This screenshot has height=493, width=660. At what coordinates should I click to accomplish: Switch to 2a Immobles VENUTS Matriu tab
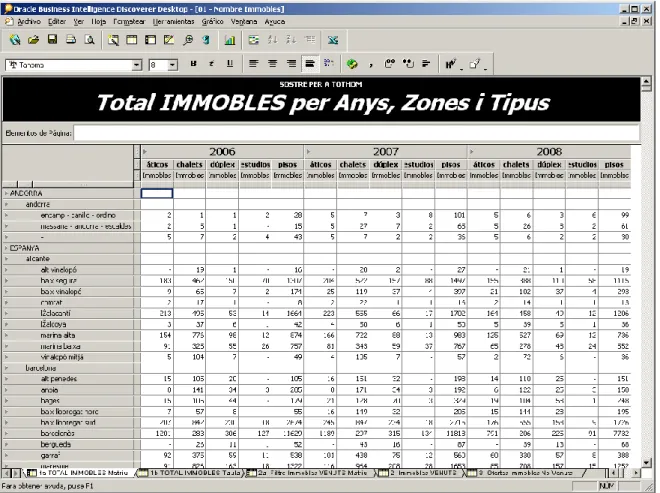(x=311, y=473)
